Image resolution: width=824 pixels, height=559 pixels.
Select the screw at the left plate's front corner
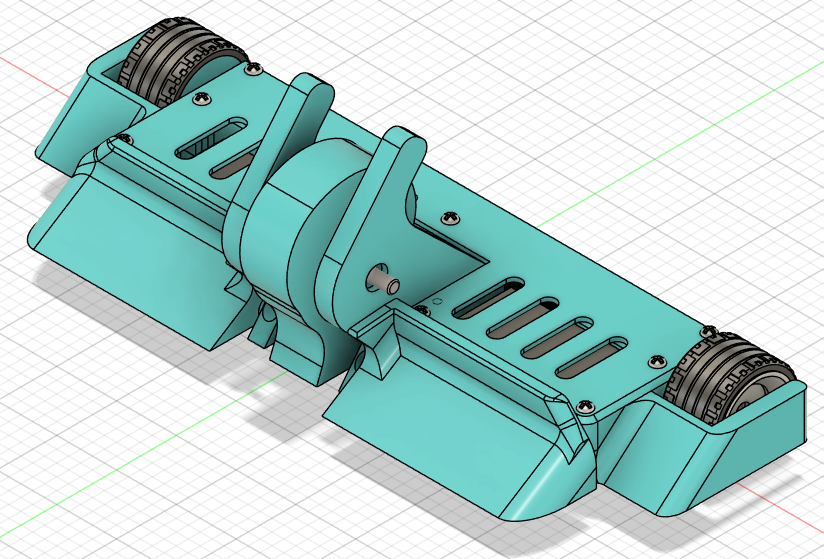(124, 138)
